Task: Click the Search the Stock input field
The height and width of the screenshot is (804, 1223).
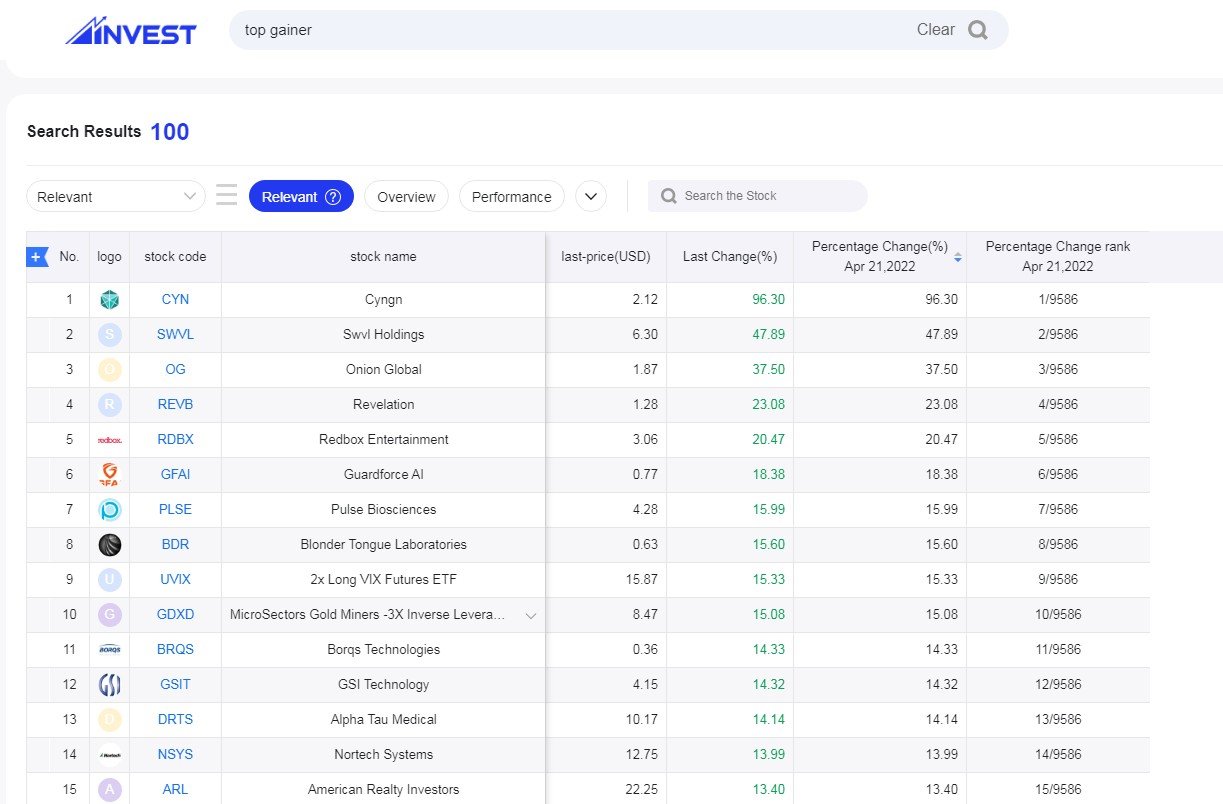Action: pyautogui.click(x=758, y=196)
